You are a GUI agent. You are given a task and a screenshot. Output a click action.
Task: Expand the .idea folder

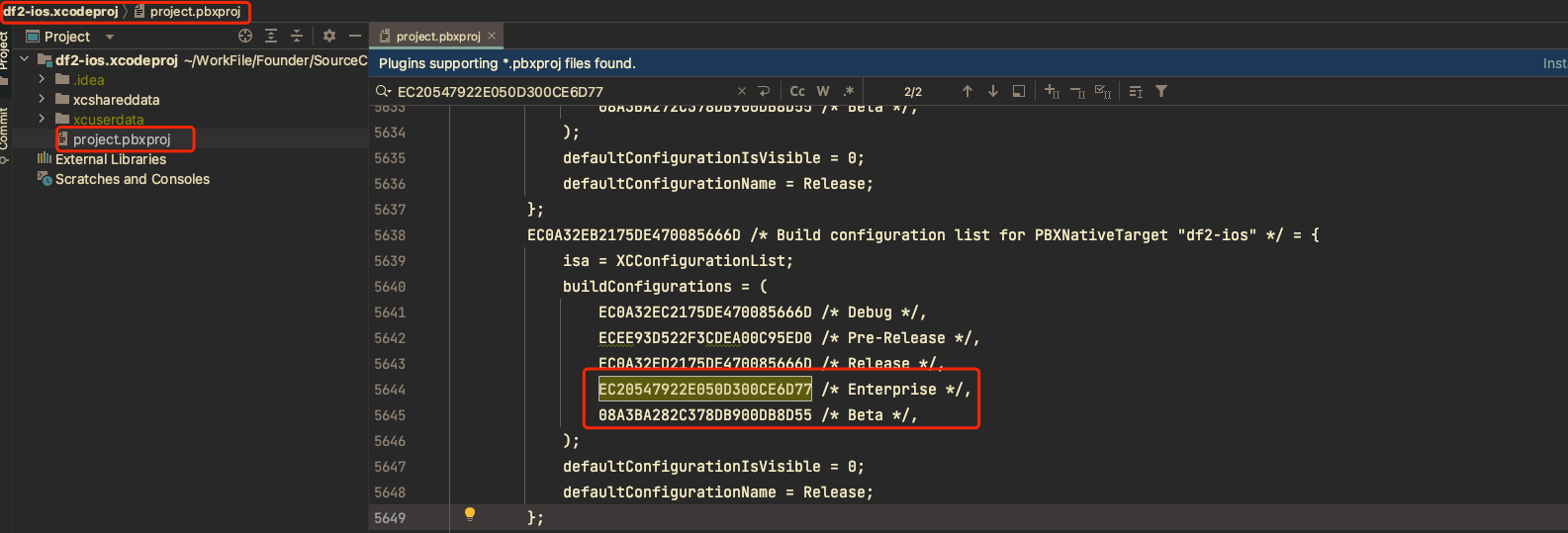click(42, 79)
